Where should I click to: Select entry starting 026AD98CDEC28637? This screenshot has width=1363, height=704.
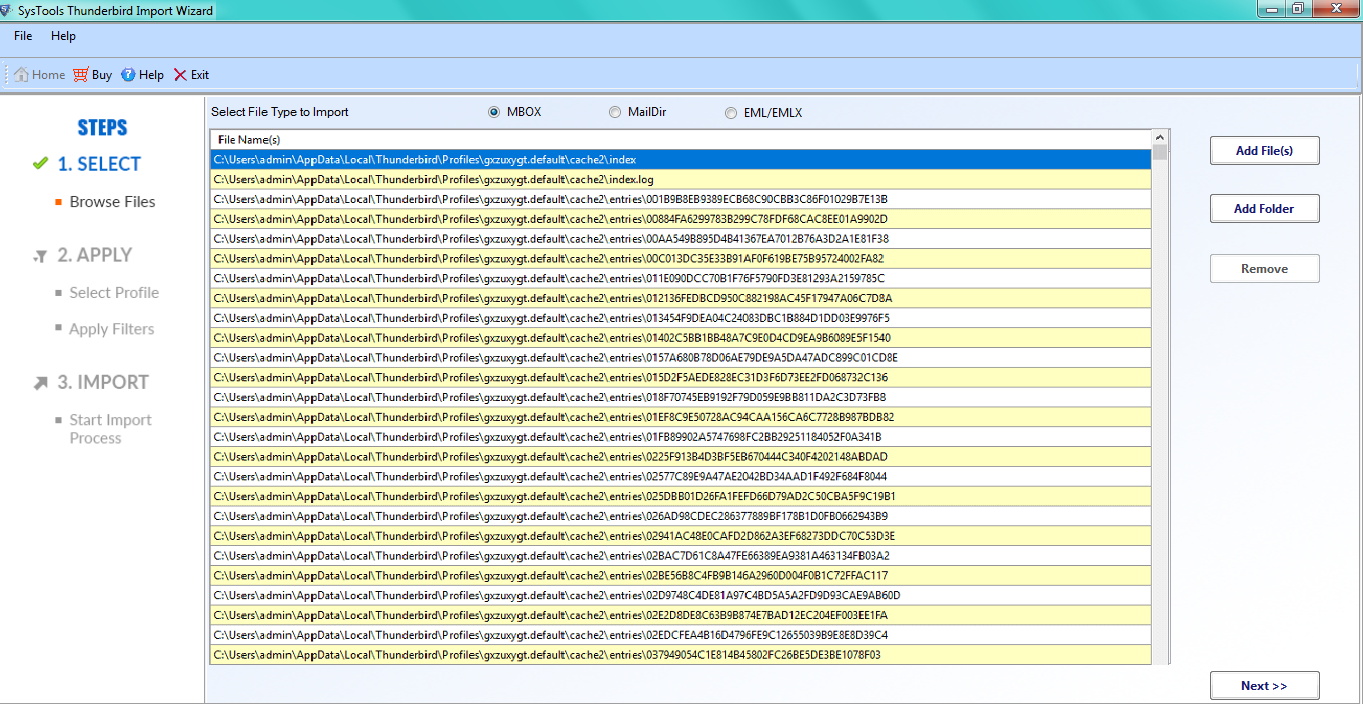point(680,516)
